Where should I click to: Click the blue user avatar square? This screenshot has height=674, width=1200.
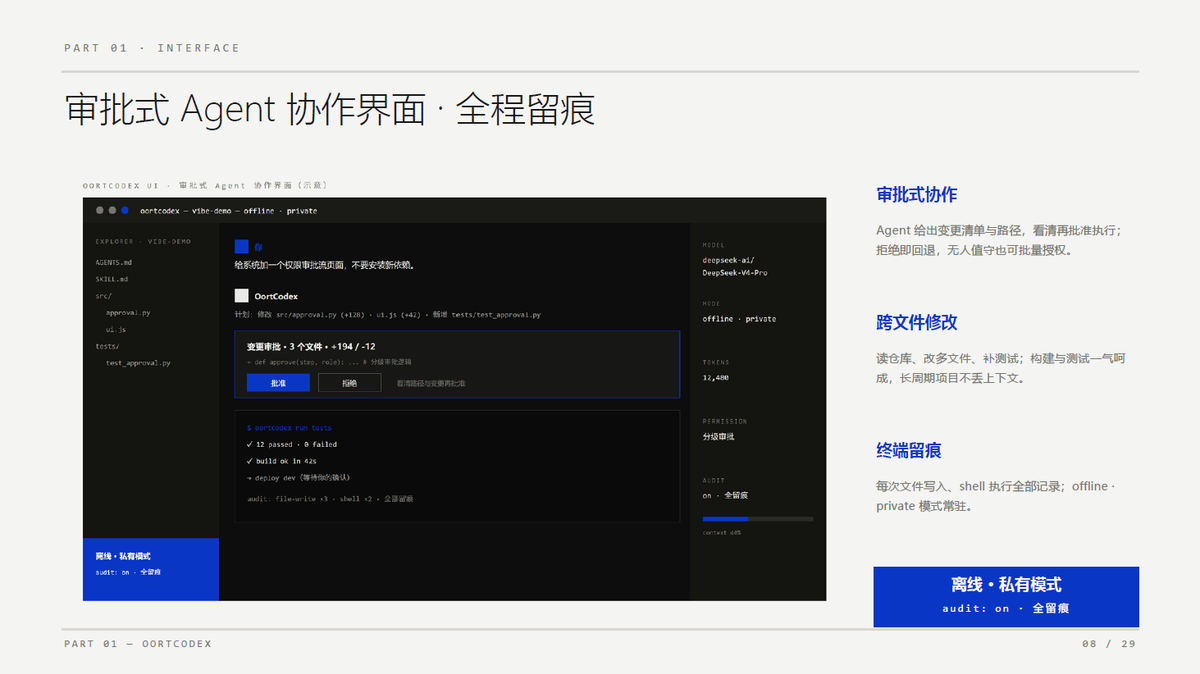(241, 247)
